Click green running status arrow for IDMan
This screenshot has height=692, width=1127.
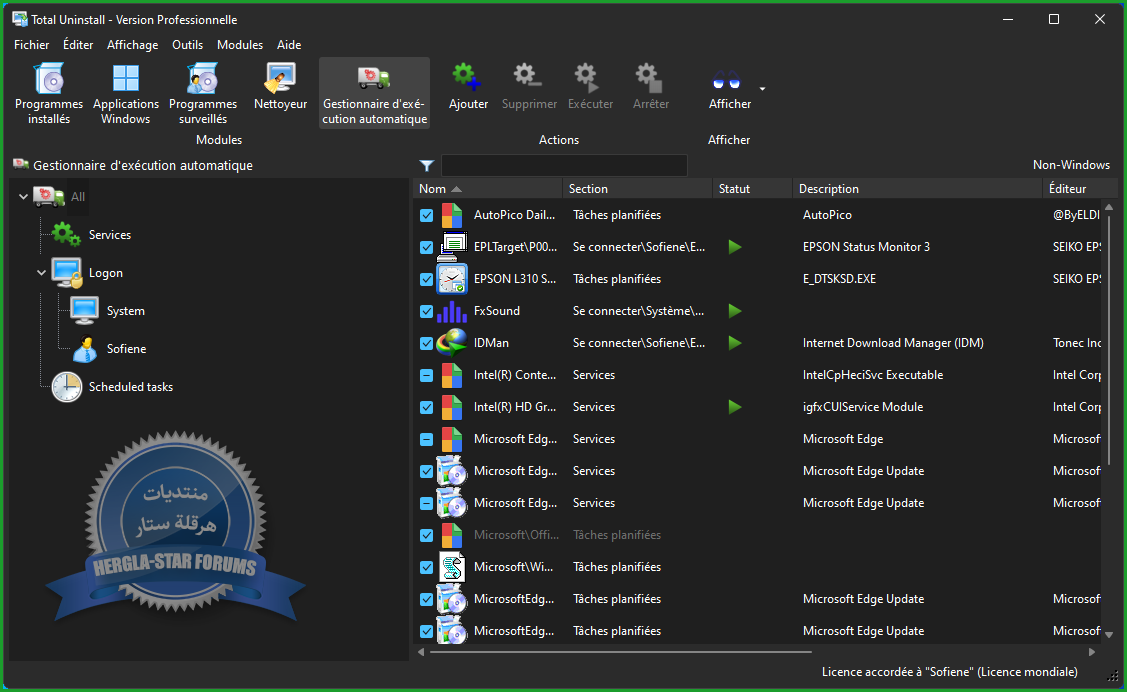735,343
